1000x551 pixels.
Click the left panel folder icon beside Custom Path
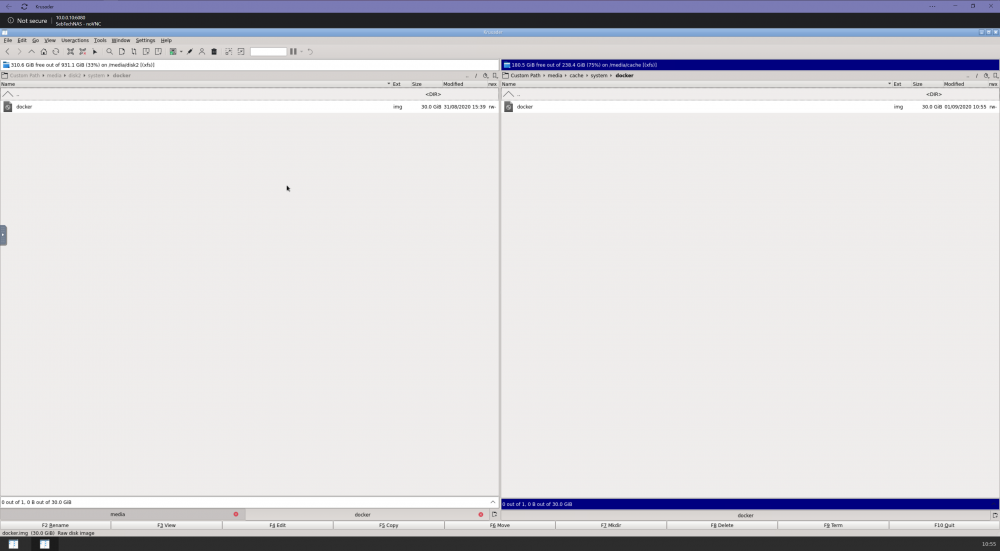click(x=4, y=75)
